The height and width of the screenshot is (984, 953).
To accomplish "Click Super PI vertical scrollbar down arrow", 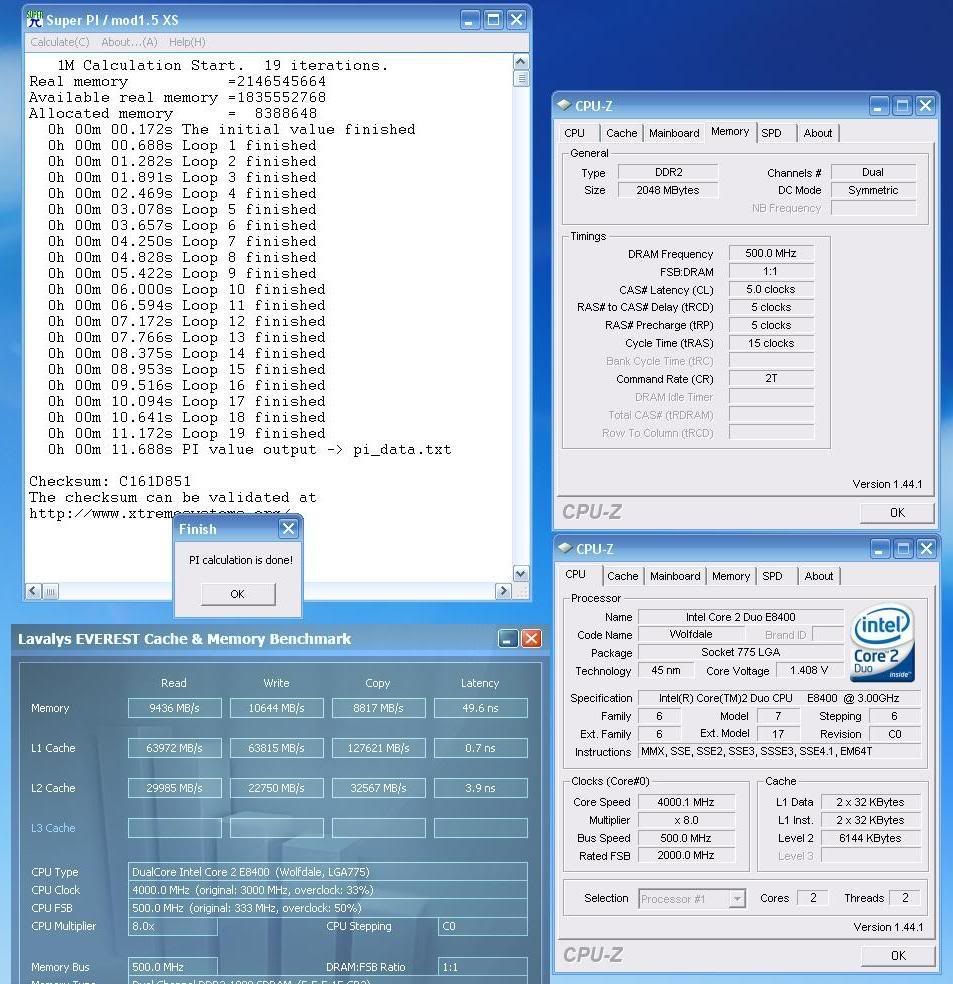I will pos(521,573).
